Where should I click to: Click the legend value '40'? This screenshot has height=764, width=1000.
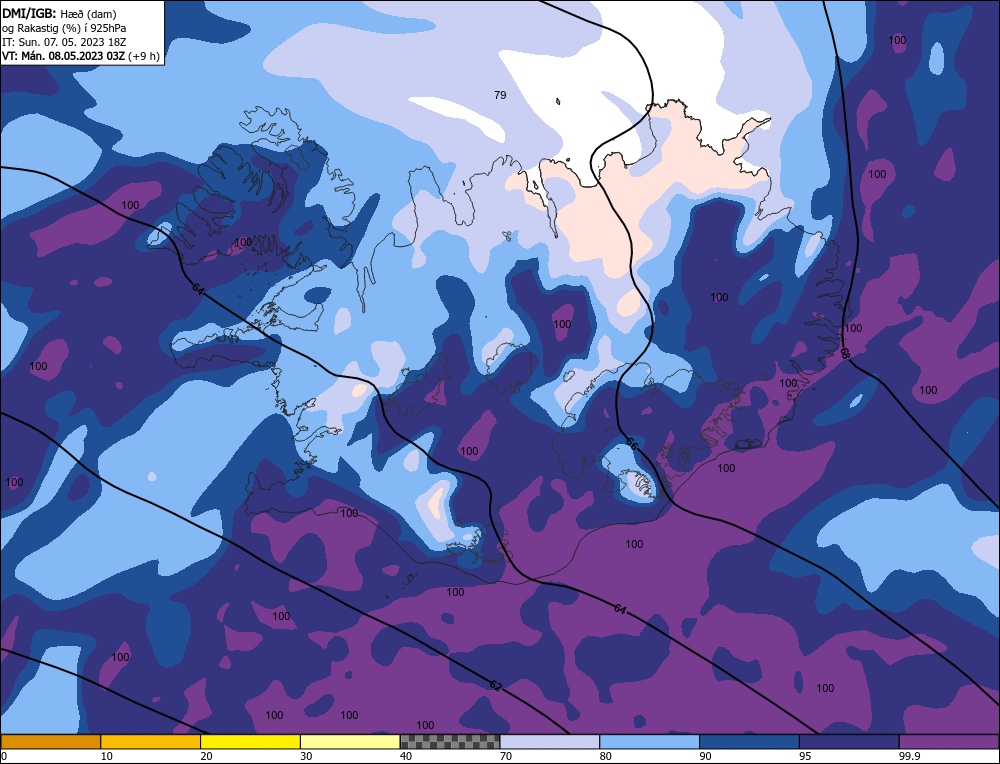pos(406,756)
